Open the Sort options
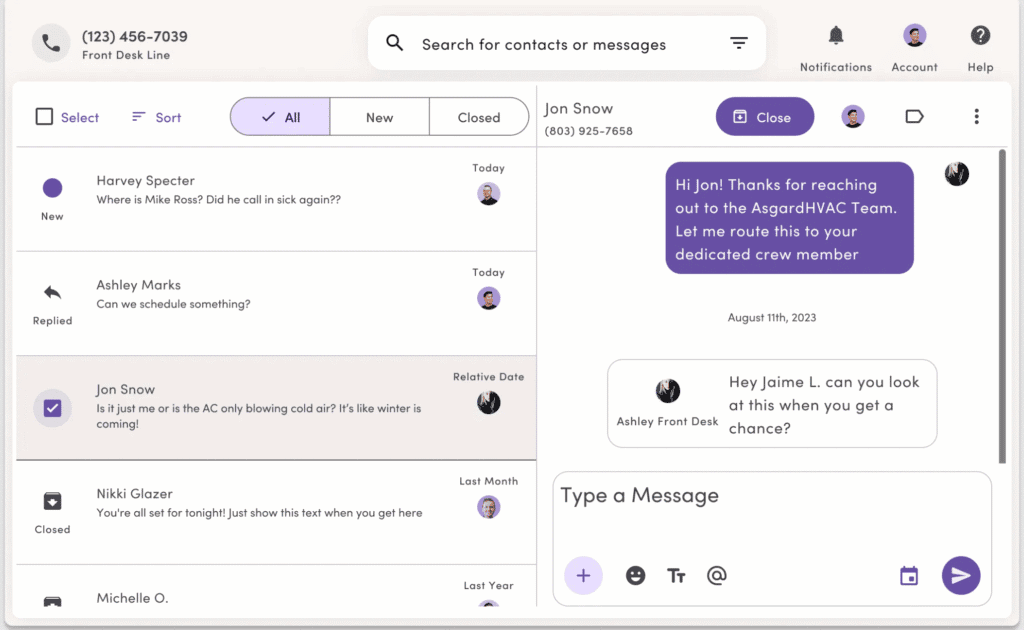Screen dimensions: 1024x630 click(157, 117)
